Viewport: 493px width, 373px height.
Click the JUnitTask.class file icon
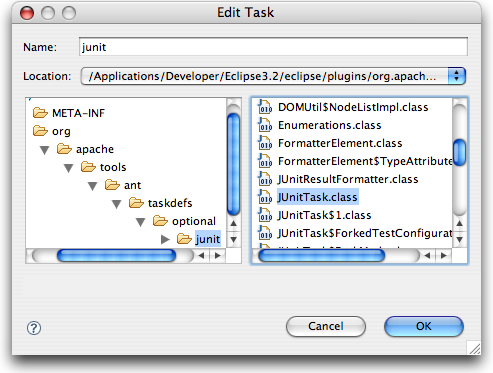(x=265, y=197)
